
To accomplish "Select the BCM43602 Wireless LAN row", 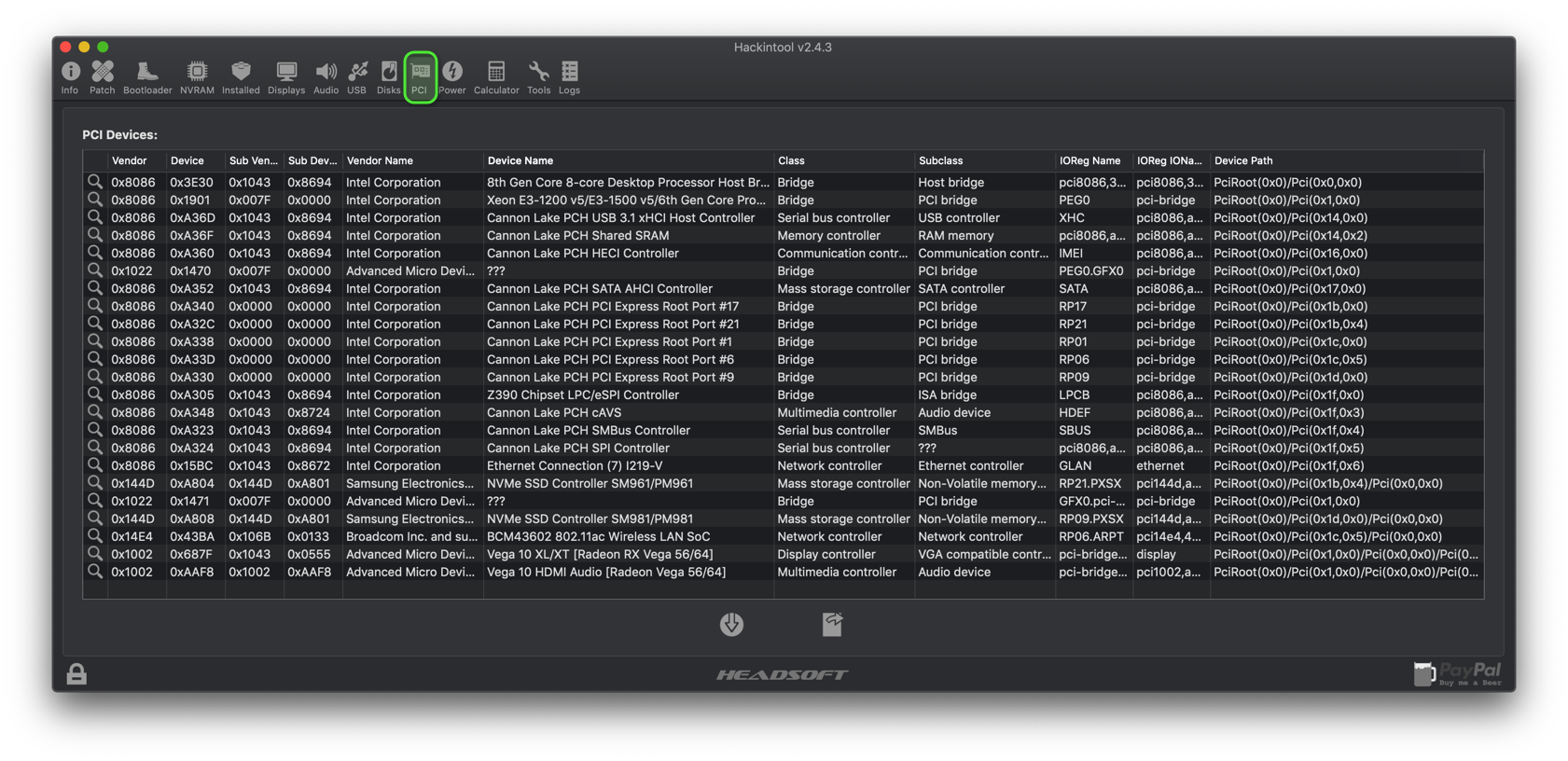I will [x=598, y=536].
